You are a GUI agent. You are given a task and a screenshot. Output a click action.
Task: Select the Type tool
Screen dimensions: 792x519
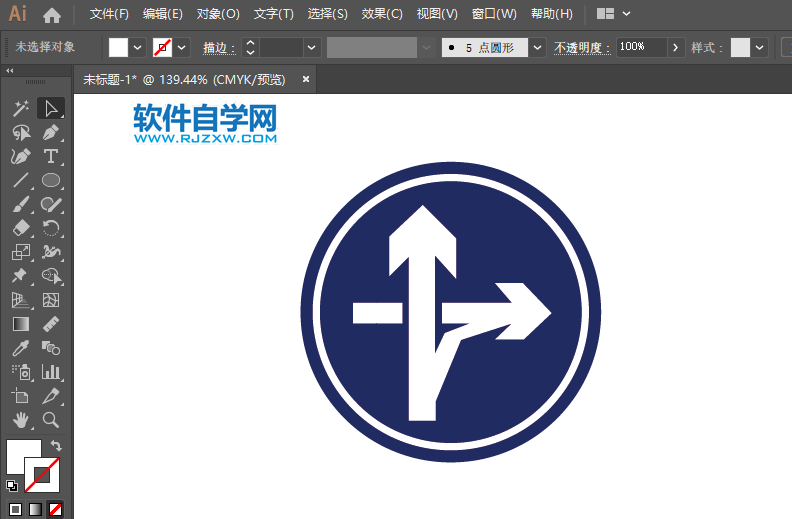[x=51, y=157]
